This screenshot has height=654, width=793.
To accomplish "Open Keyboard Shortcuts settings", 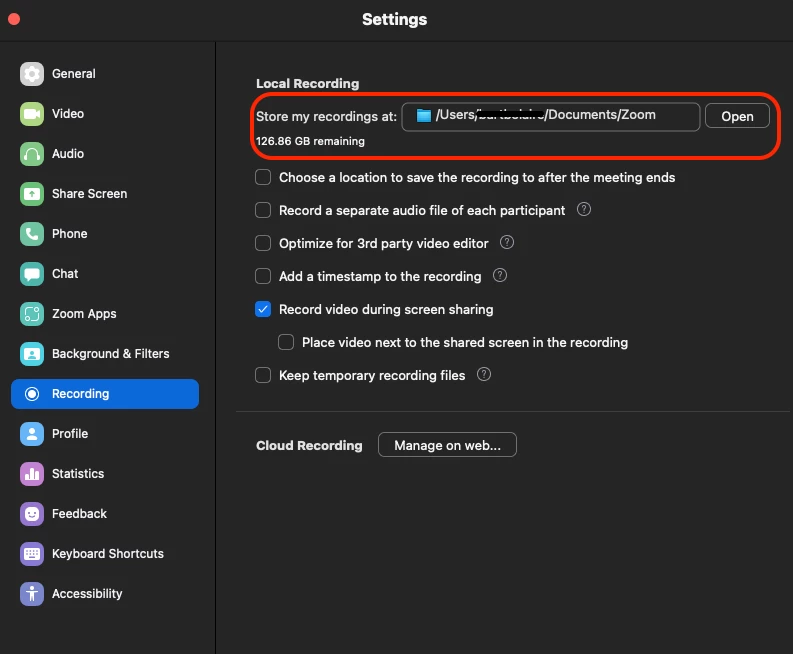I will (105, 553).
